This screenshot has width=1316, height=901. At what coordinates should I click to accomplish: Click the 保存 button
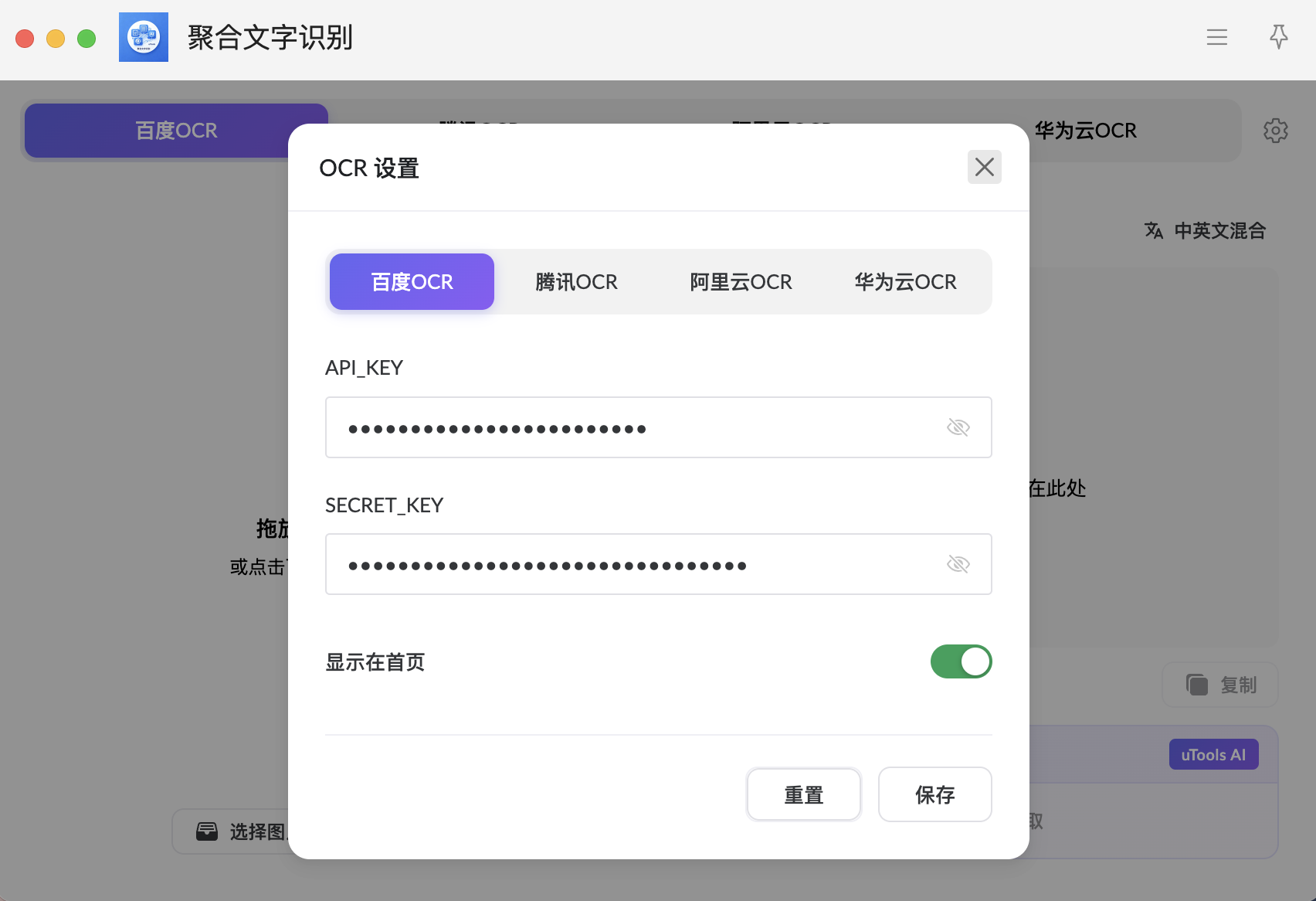(934, 794)
